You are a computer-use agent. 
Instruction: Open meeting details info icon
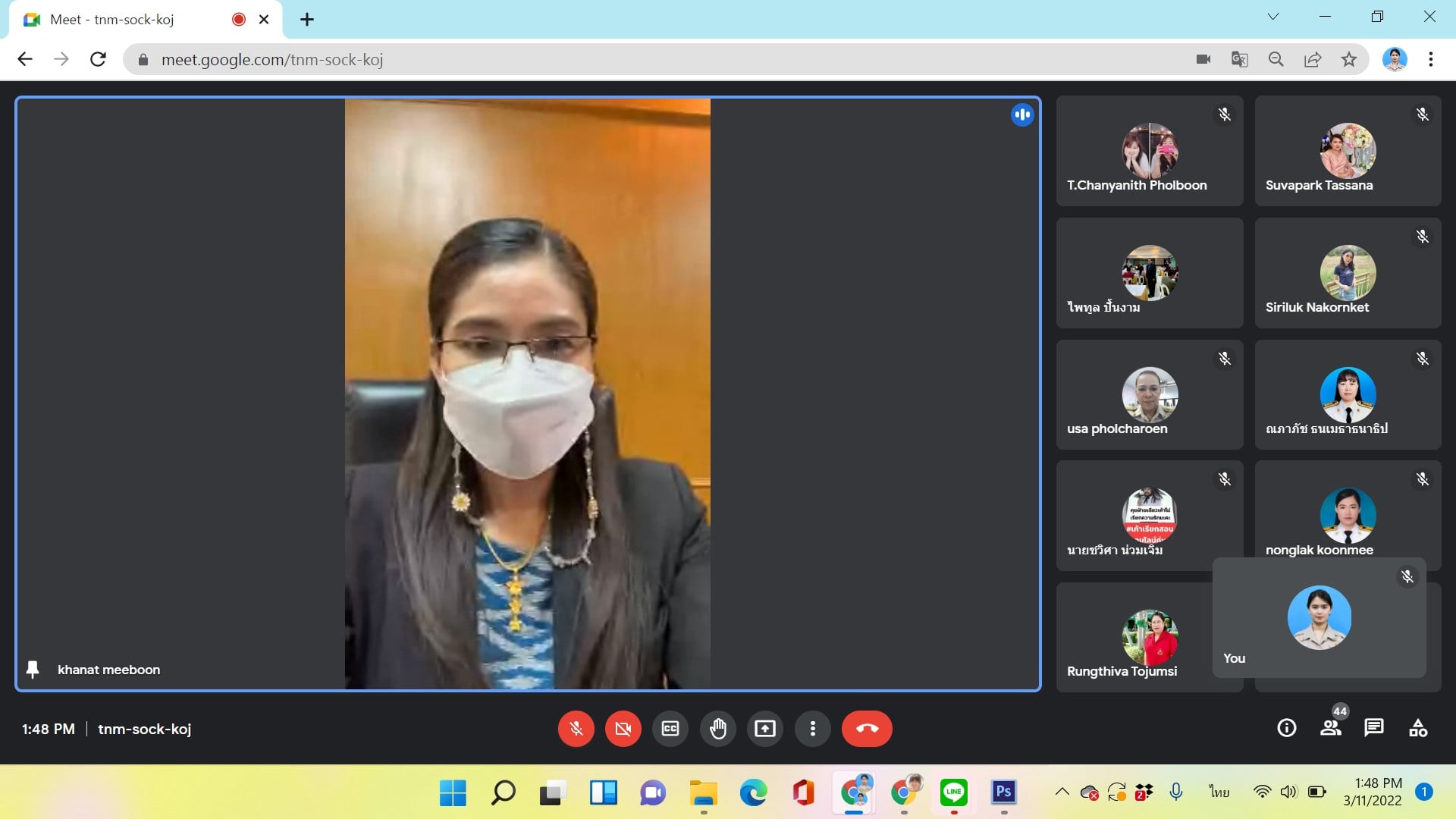[1287, 728]
